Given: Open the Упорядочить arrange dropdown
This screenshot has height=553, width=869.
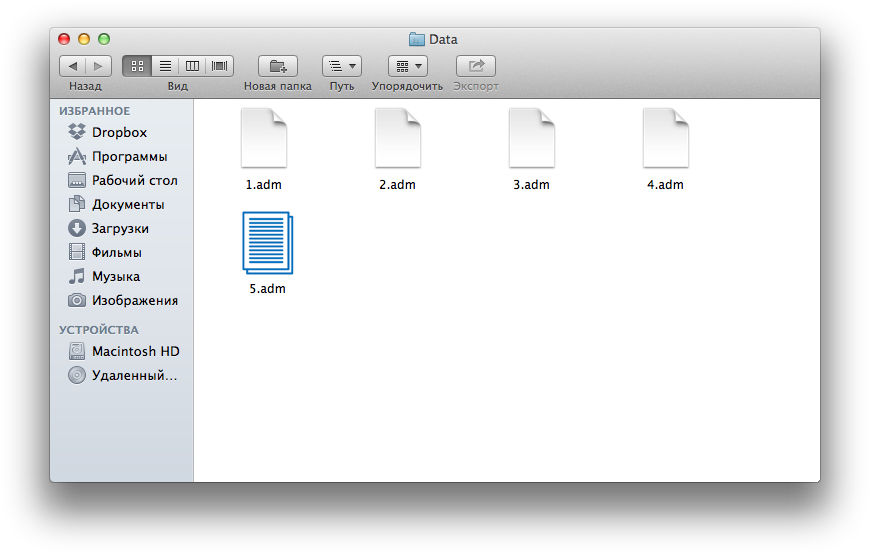Looking at the screenshot, I should 408,66.
